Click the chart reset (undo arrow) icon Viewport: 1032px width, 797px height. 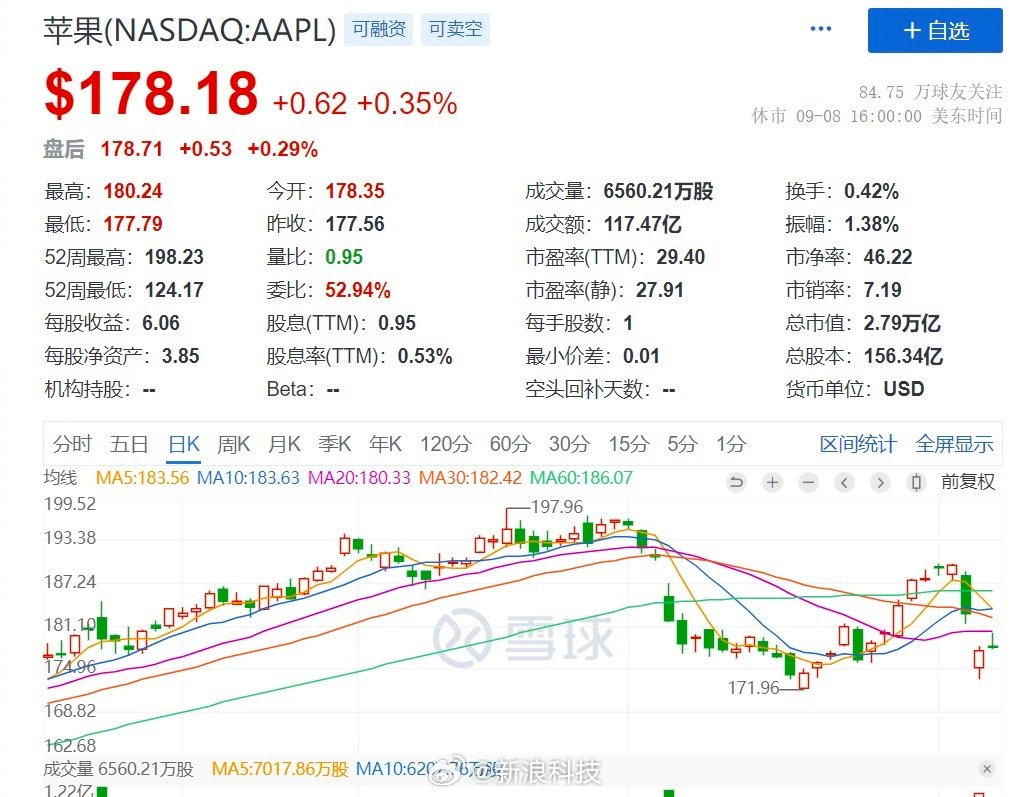coord(736,482)
